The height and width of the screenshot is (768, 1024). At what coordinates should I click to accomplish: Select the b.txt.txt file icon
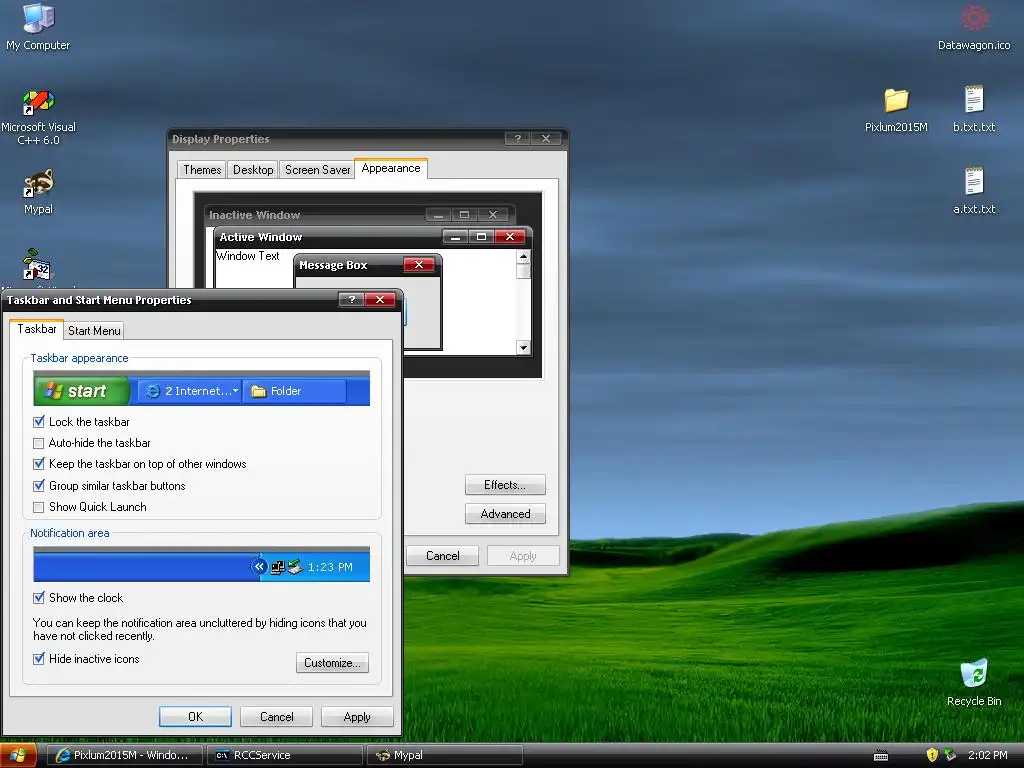click(974, 108)
